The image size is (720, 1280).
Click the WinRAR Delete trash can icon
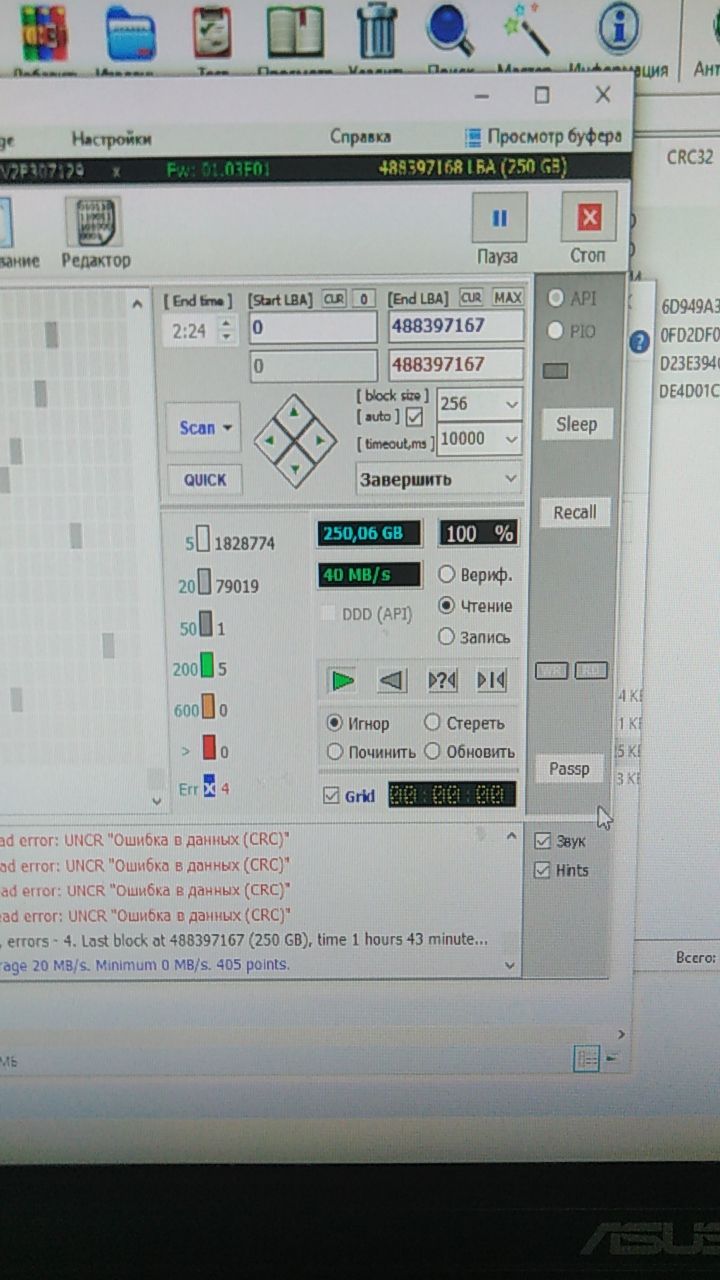(376, 32)
